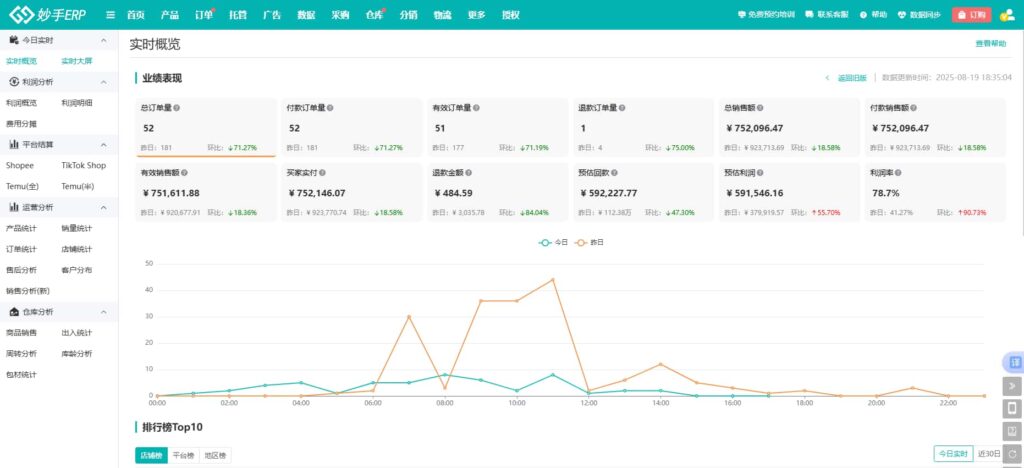Screen dimensions: 1024x468
Task: Open the user account avatar icon
Action: pos(1006,15)
